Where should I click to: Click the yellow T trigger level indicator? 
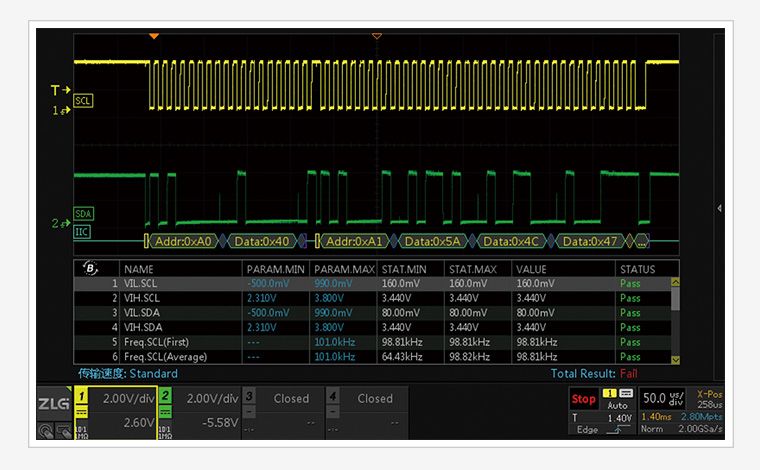pyautogui.click(x=58, y=90)
